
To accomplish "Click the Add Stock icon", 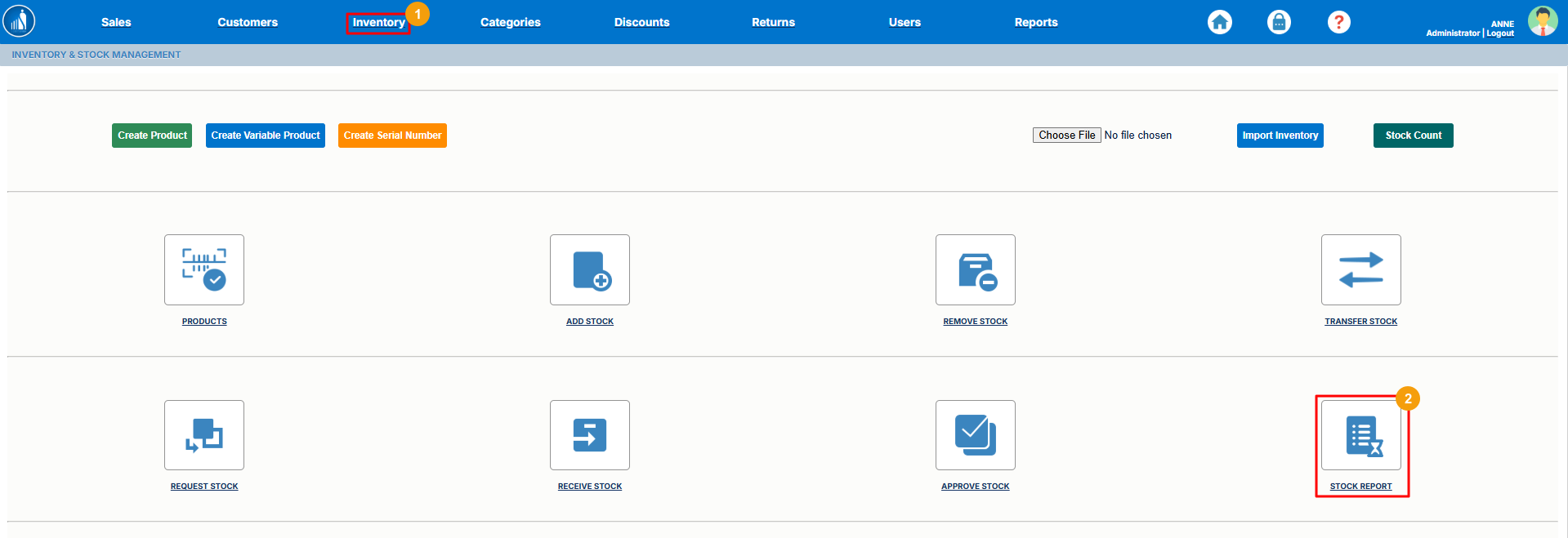I will [589, 269].
